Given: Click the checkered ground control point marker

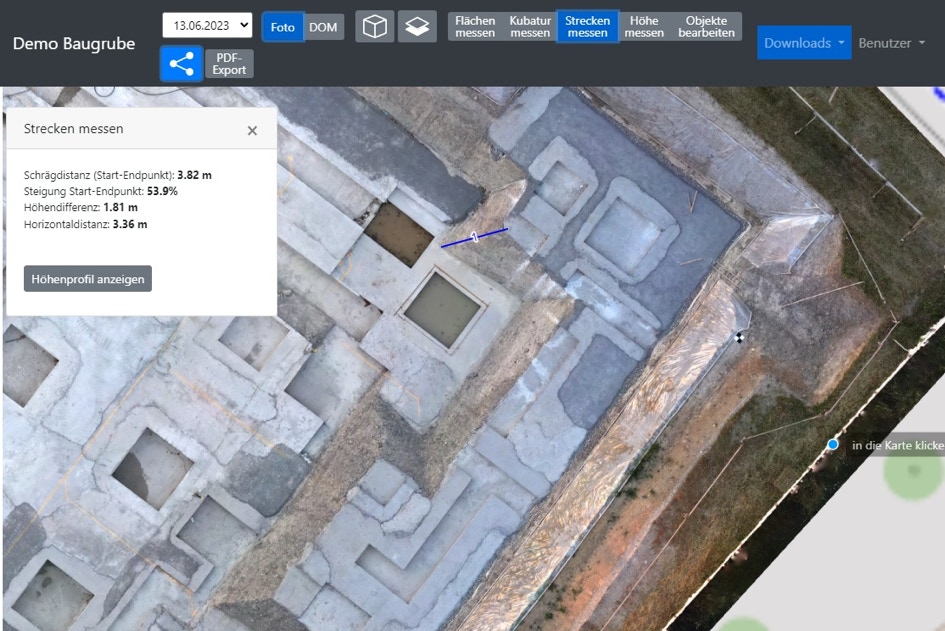Looking at the screenshot, I should tap(739, 337).
